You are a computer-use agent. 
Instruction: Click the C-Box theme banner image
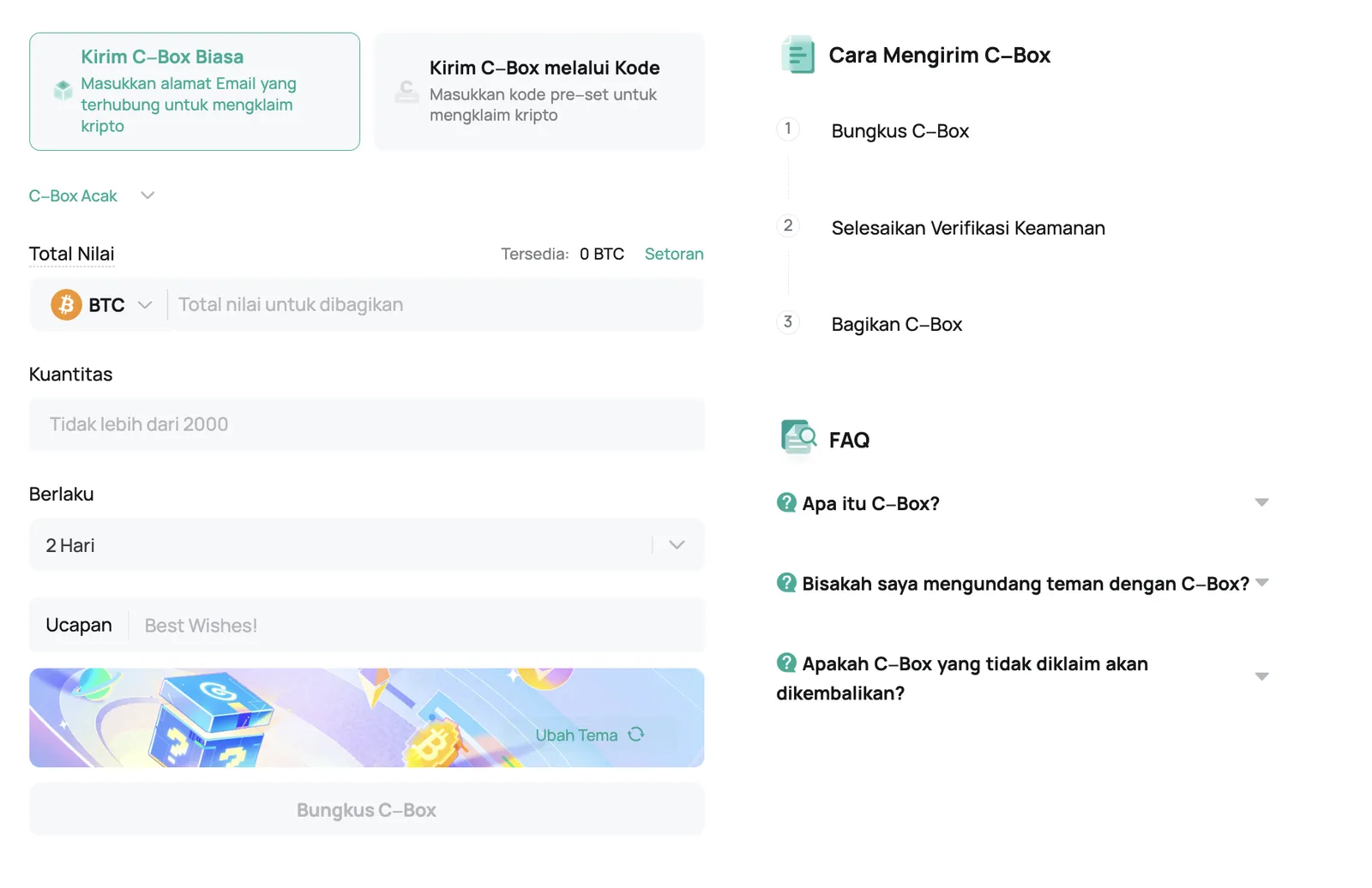[367, 717]
